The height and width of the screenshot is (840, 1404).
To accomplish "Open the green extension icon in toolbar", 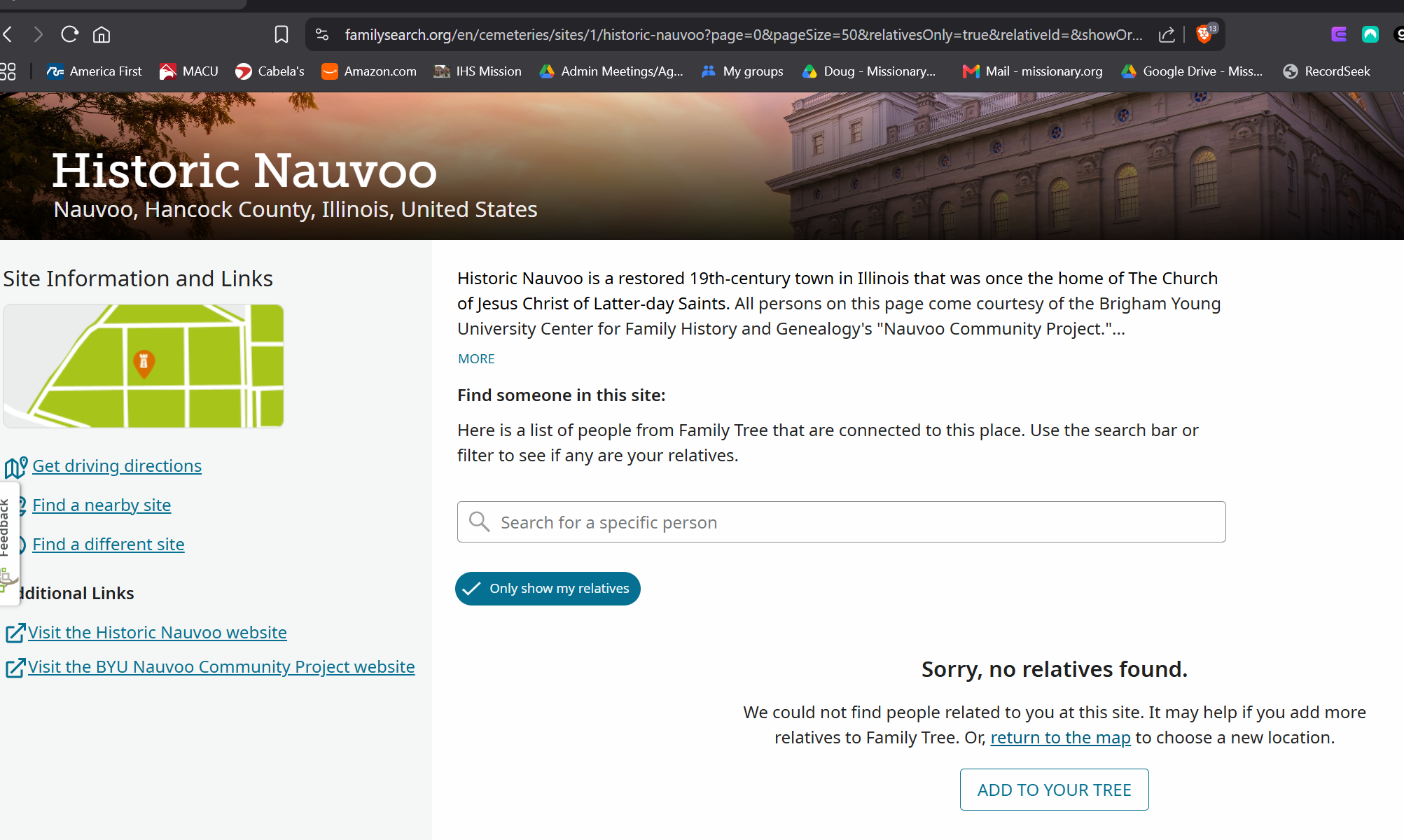I will (x=1370, y=34).
